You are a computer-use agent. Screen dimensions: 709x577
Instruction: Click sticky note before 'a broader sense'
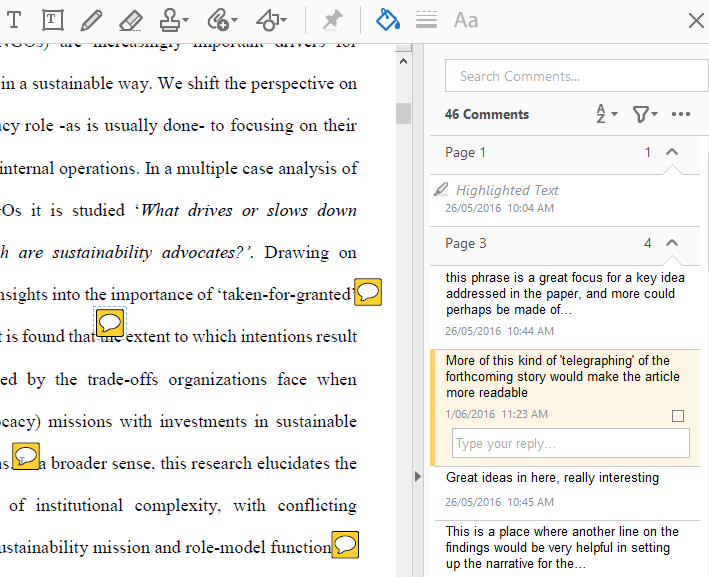pyautogui.click(x=26, y=456)
